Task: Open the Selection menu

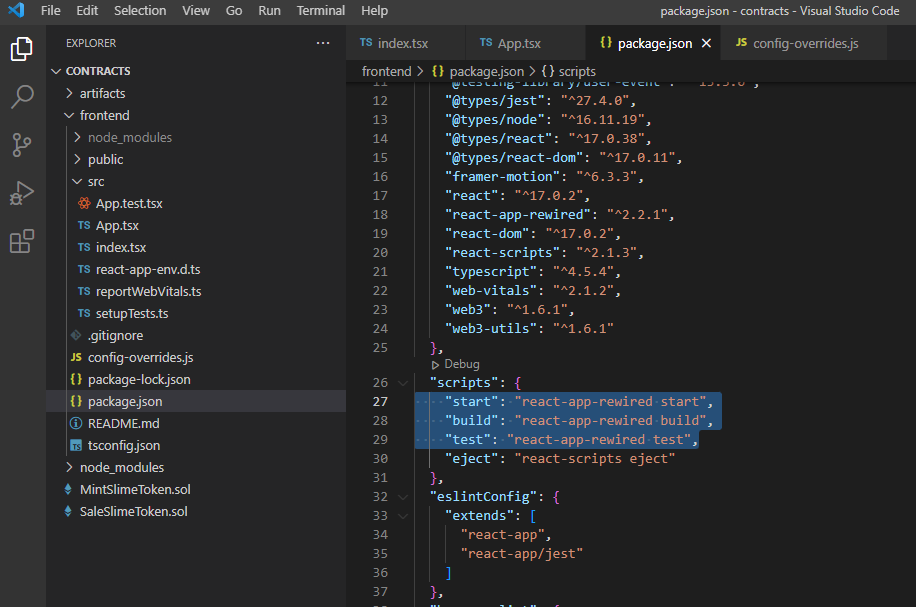Action: [140, 11]
